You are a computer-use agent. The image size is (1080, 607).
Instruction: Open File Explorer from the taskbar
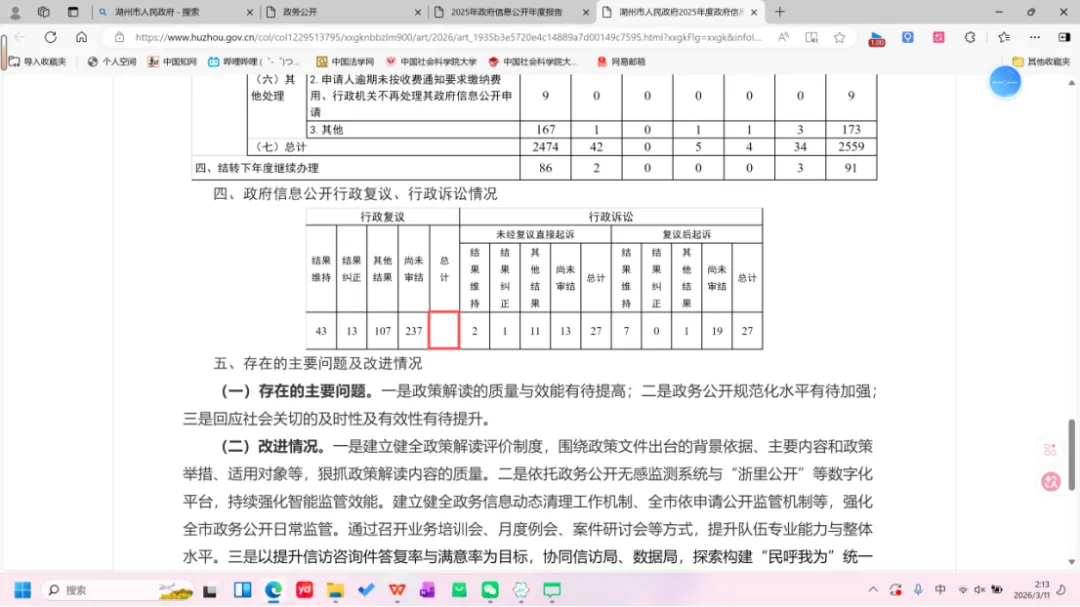click(335, 590)
